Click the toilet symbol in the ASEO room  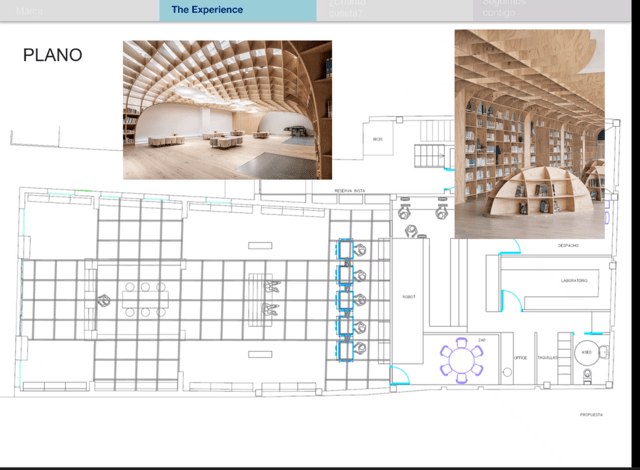[x=587, y=375]
